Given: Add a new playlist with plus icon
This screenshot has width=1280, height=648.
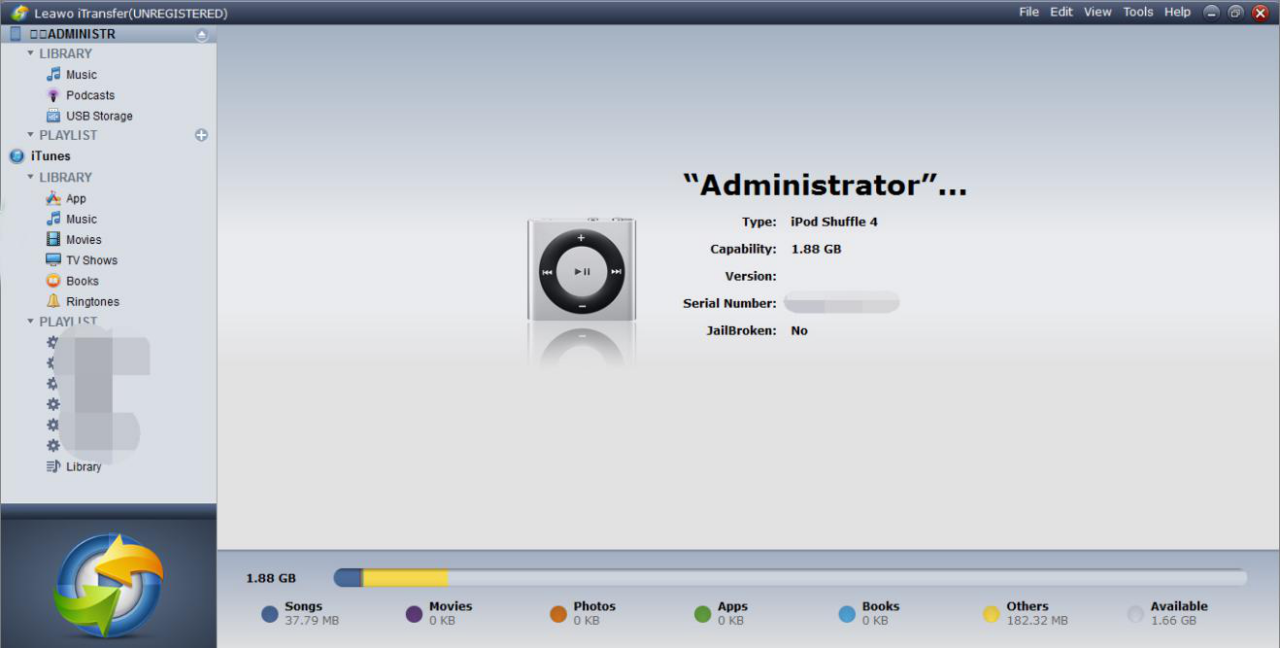Looking at the screenshot, I should click(201, 135).
